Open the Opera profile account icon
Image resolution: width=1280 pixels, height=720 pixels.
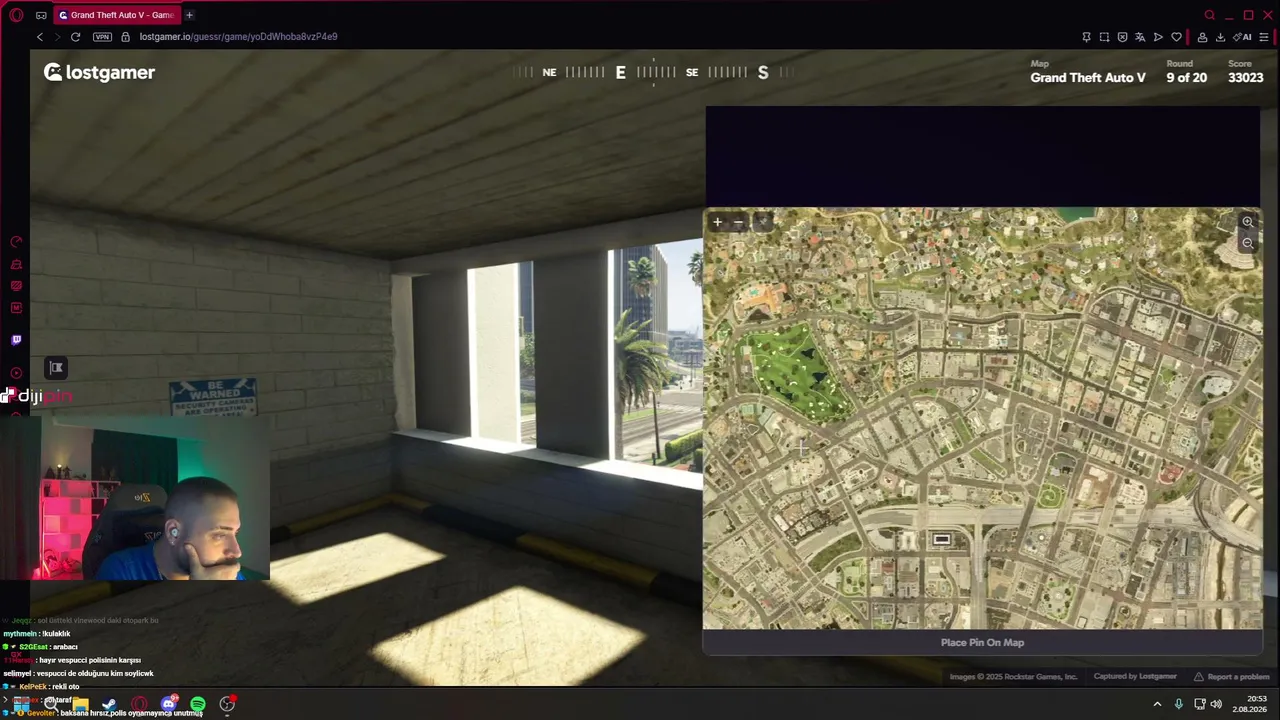pyautogui.click(x=1202, y=37)
